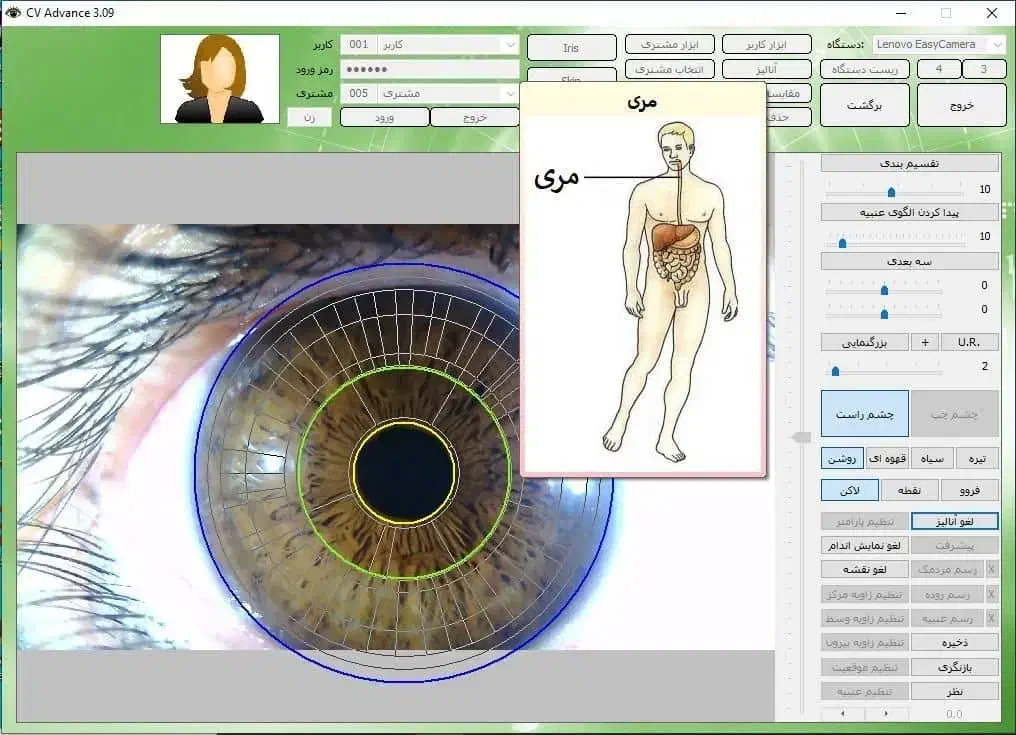Viewport: 1016px width, 735px height.
Task: Click the right arrow stepper at bottom
Action: [x=887, y=714]
